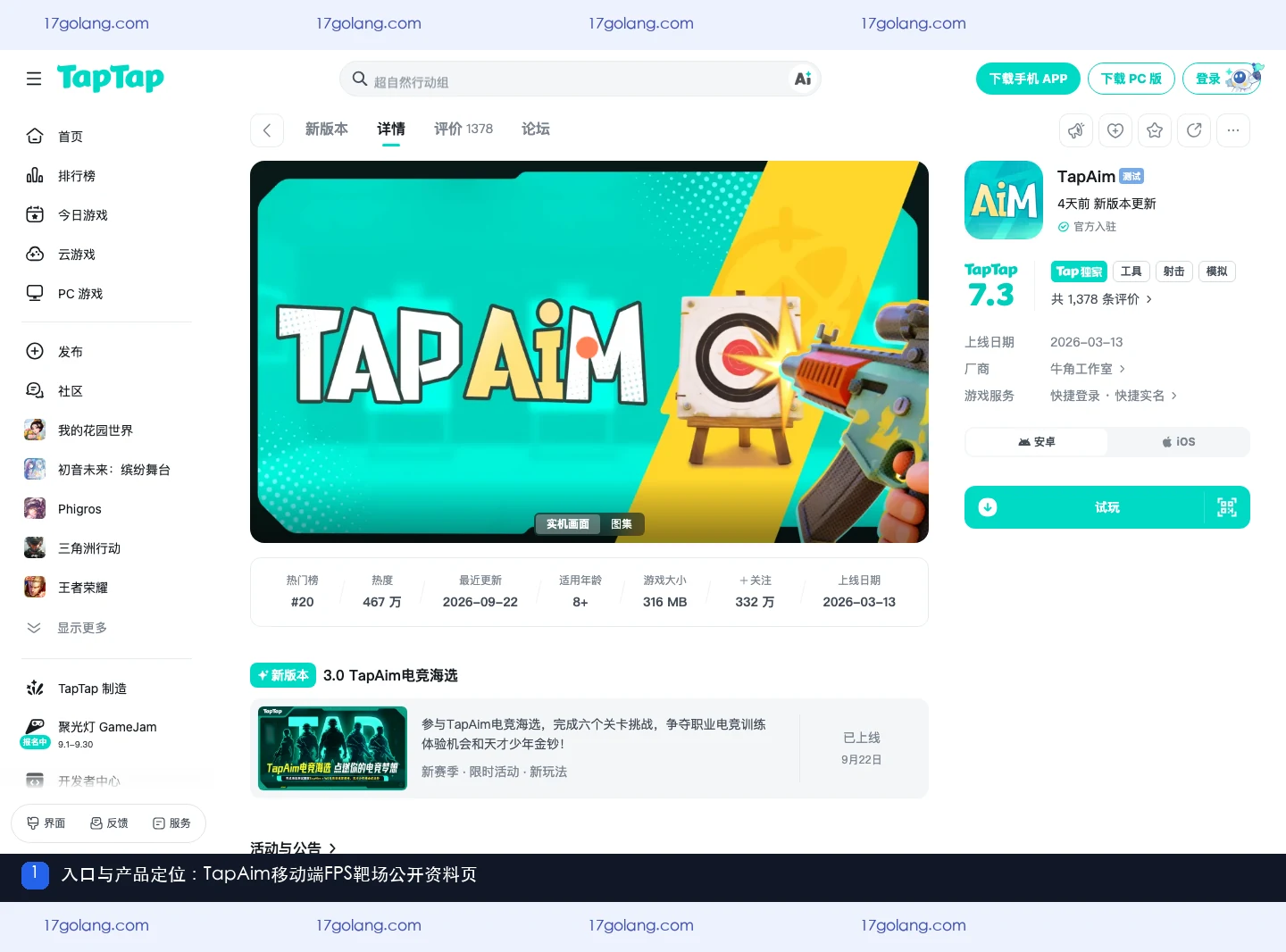Open developer 牛角工作室 chevron link
This screenshot has height=952, width=1286.
pyautogui.click(x=1088, y=369)
